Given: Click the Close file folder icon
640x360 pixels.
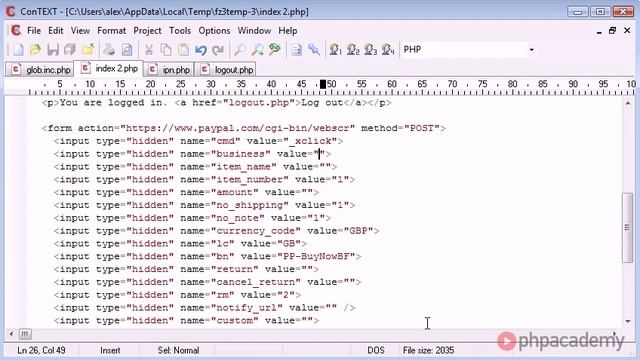Looking at the screenshot, I should (x=87, y=50).
